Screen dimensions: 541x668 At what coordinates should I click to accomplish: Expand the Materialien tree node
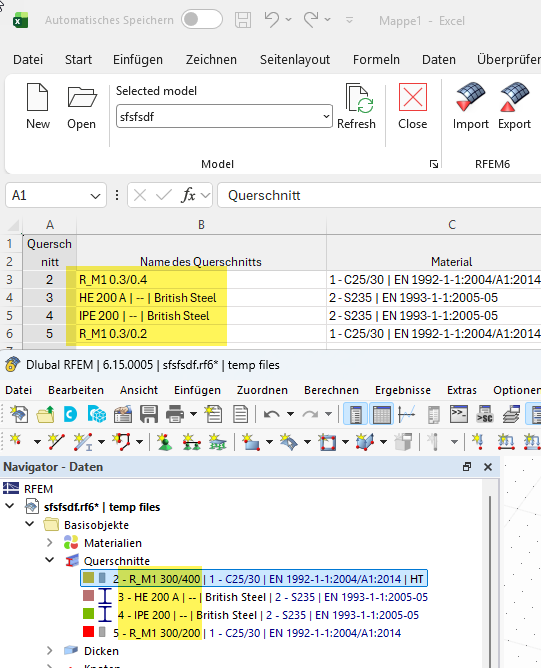[49, 542]
